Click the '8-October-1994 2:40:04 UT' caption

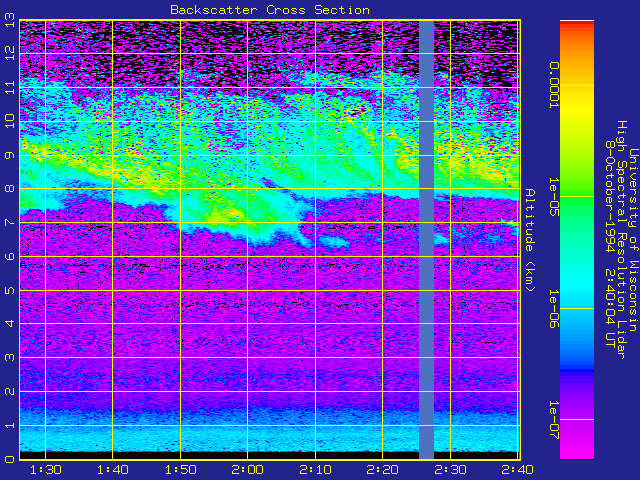610,244
